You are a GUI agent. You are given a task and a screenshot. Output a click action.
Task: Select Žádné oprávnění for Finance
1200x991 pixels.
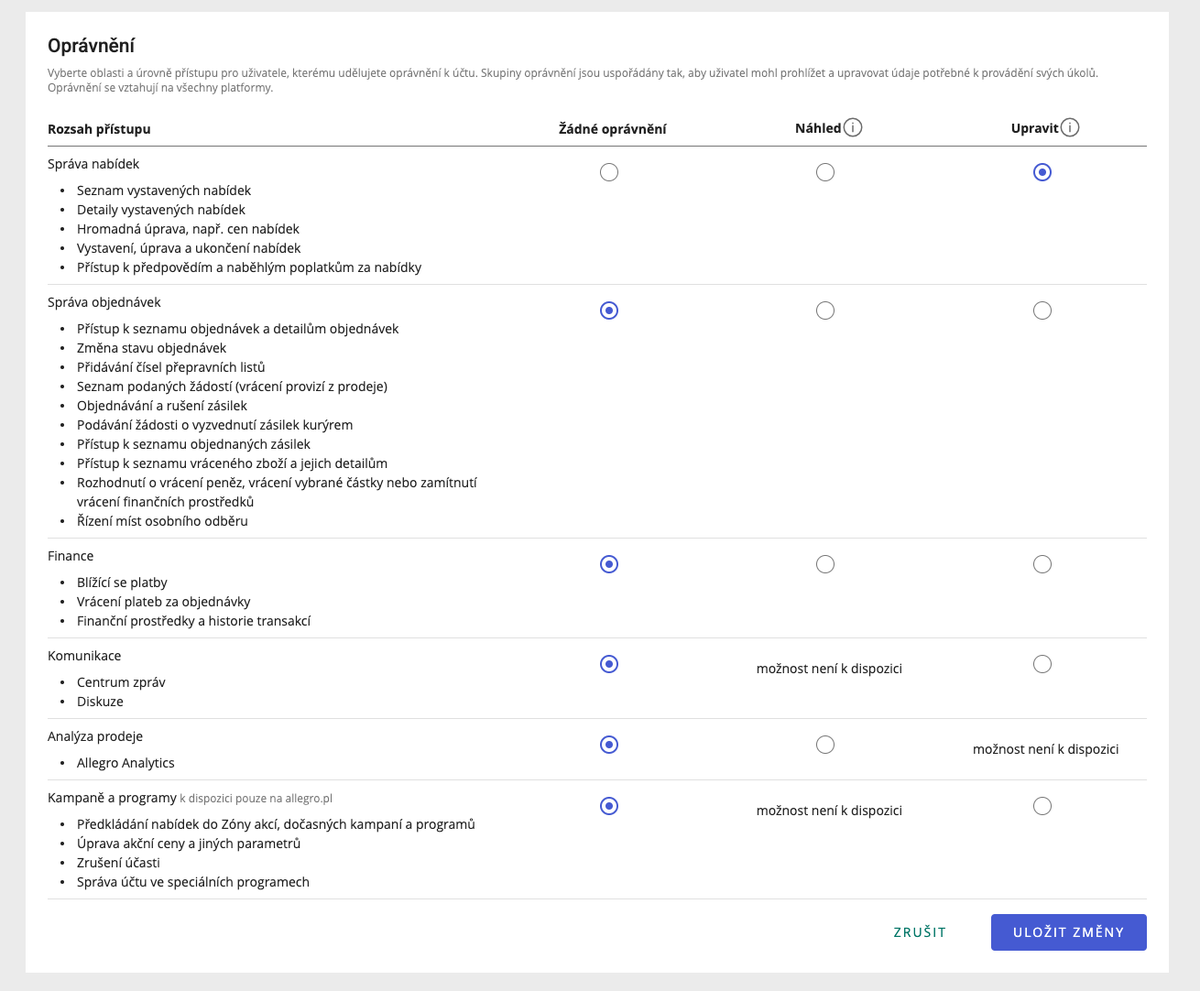[609, 565]
